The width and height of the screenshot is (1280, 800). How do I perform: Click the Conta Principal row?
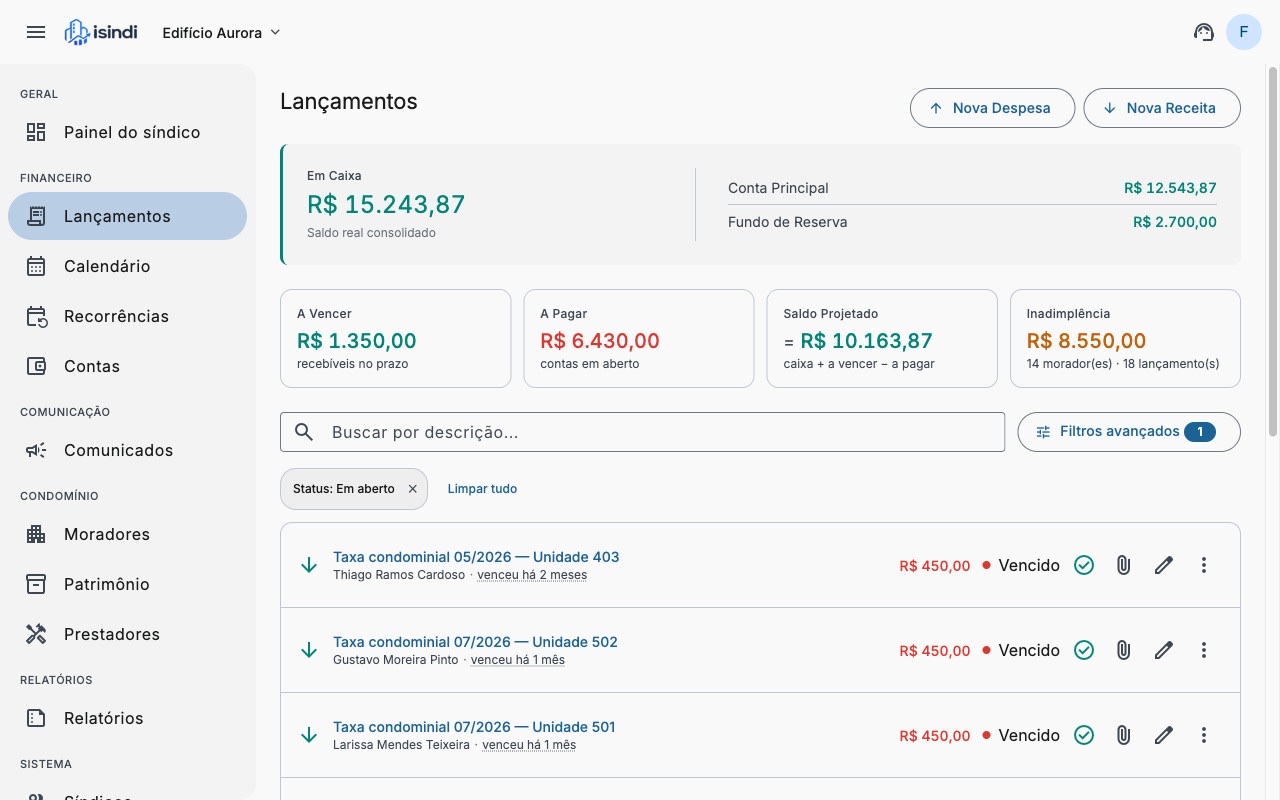[x=972, y=188]
